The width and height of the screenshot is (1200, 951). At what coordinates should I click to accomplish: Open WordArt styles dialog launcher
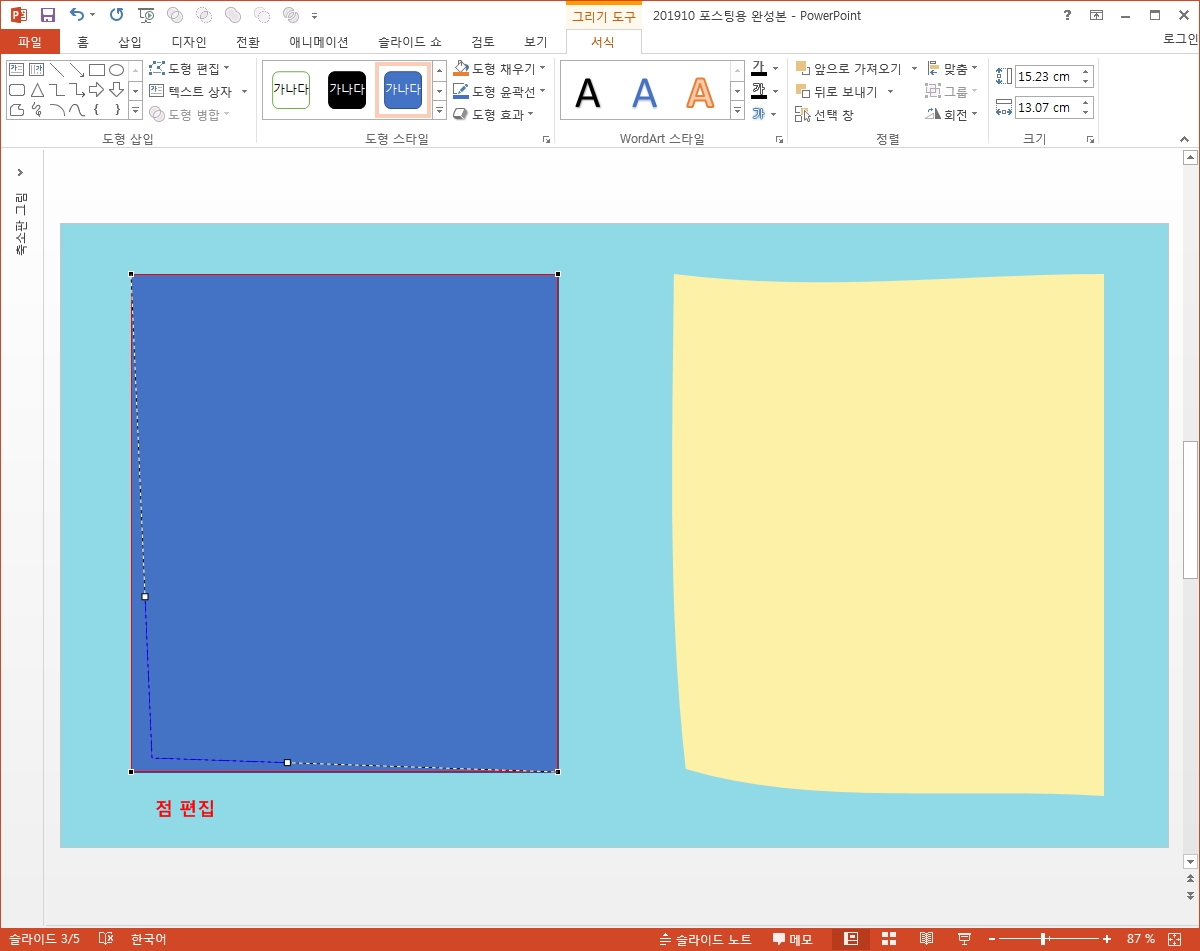pyautogui.click(x=779, y=140)
